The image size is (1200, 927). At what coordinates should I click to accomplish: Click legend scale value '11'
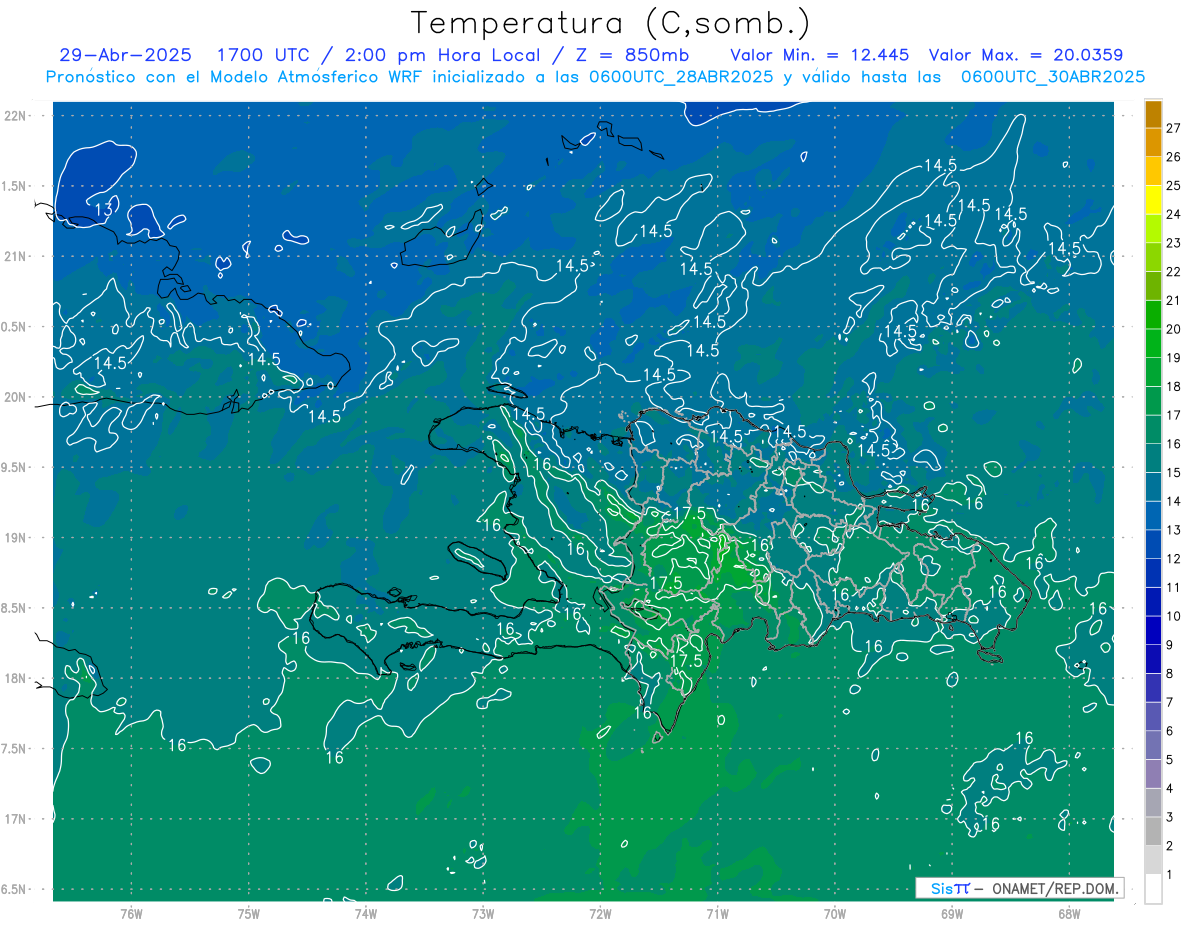coord(1173,588)
